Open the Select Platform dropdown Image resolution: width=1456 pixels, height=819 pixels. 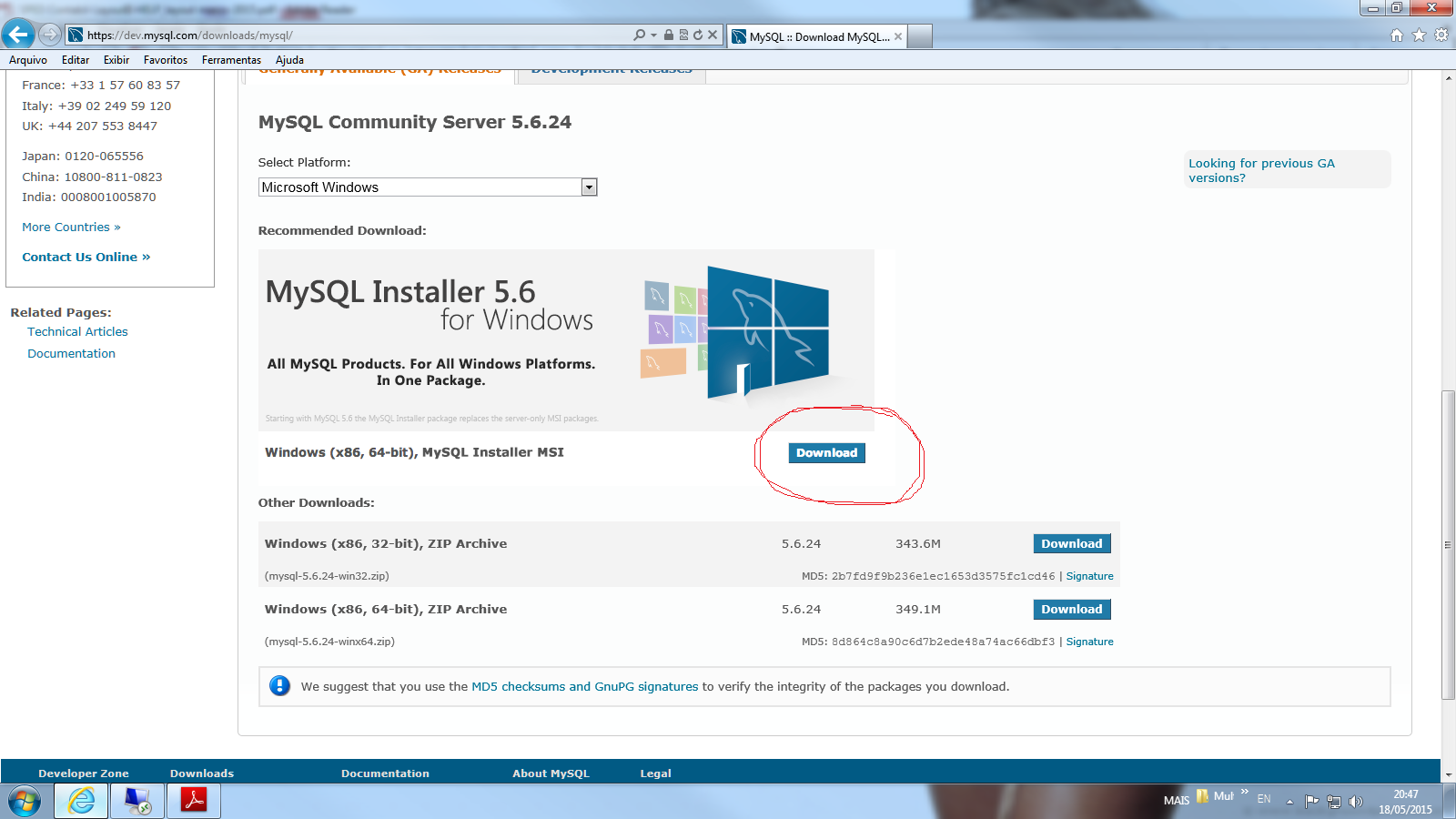pos(428,187)
